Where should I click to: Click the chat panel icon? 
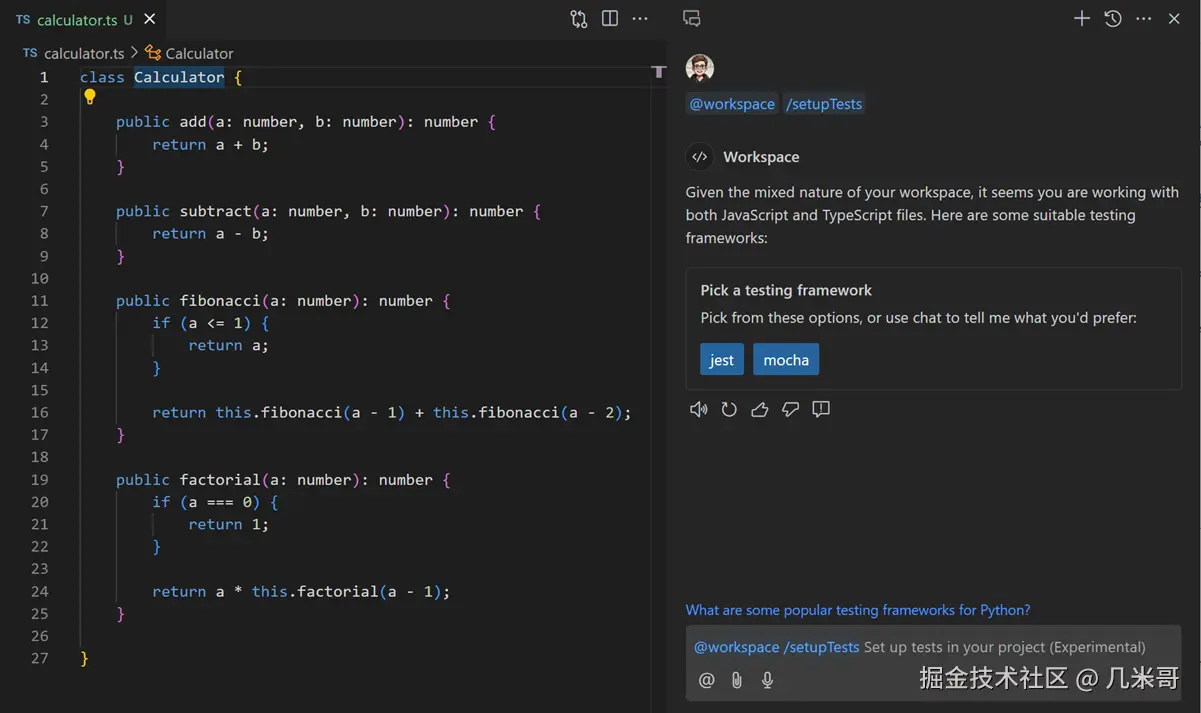pyautogui.click(x=691, y=19)
